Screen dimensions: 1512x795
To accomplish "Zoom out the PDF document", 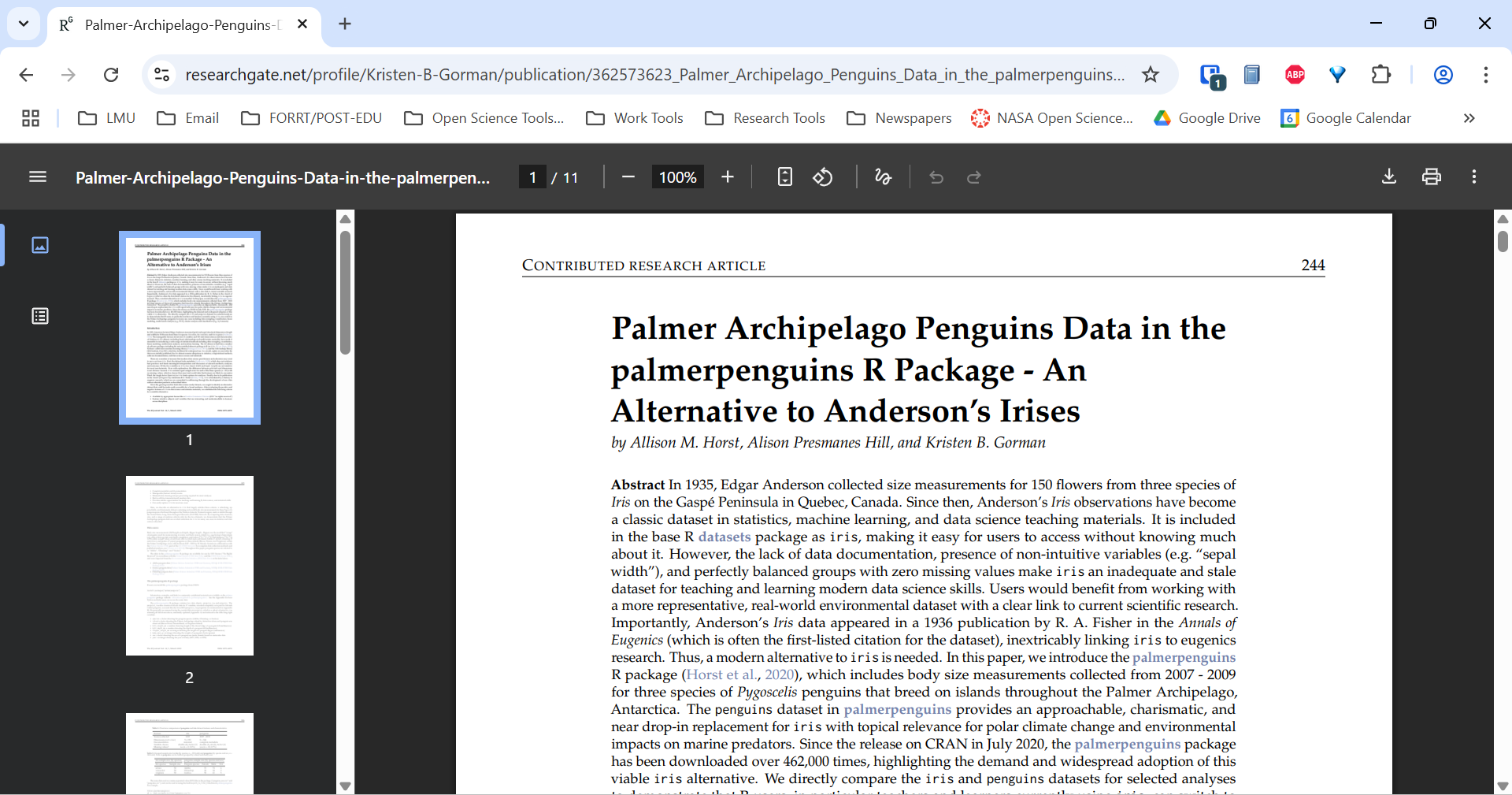I will (628, 177).
